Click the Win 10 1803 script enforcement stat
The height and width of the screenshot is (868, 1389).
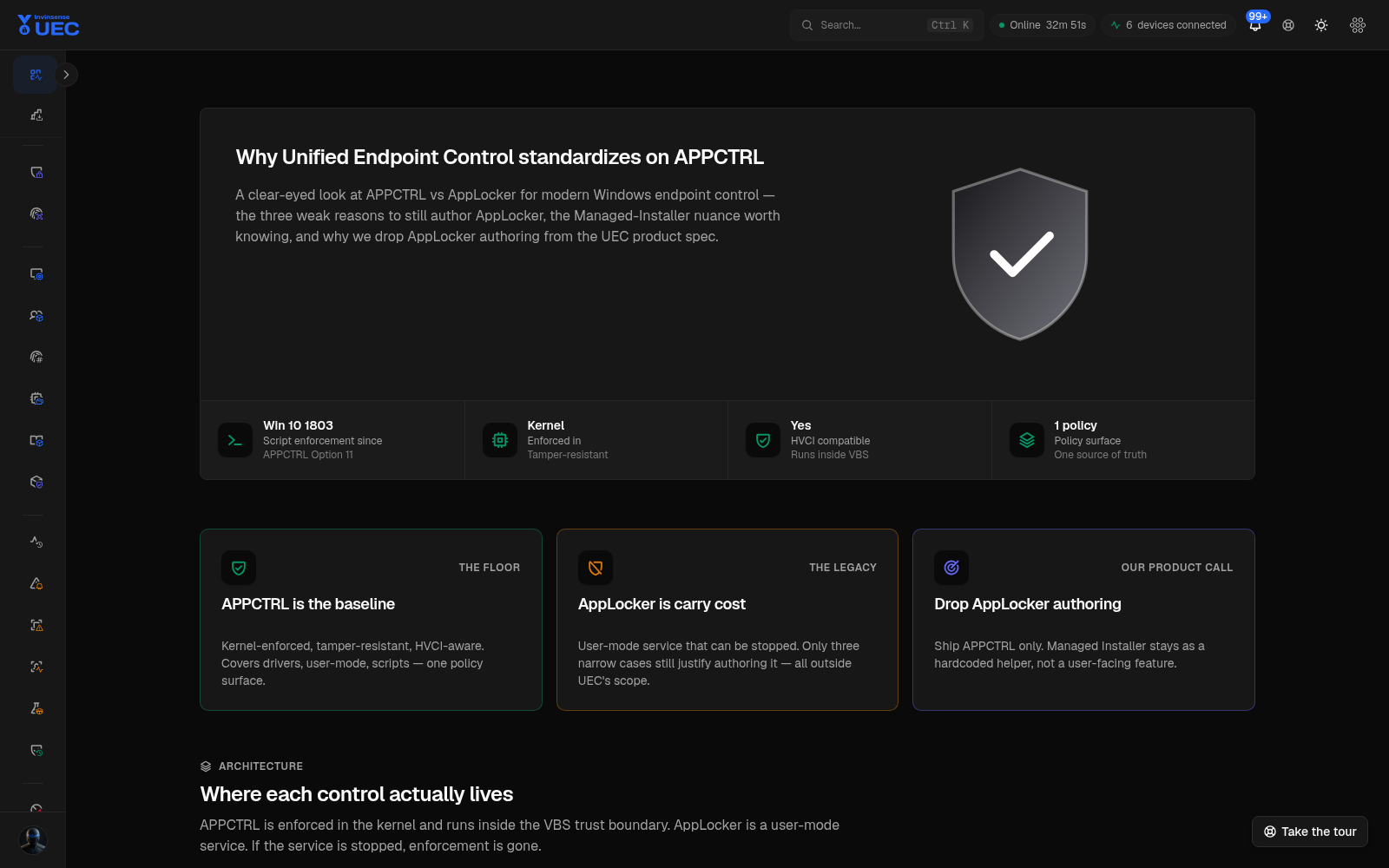coord(332,440)
